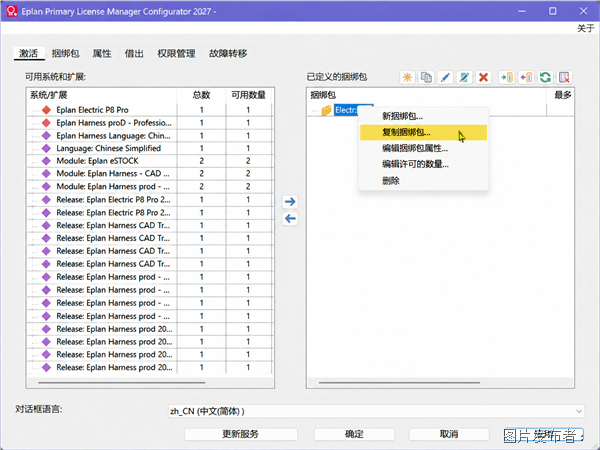Image resolution: width=600 pixels, height=450 pixels.
Task: Open the 关于 menu item
Action: [585, 28]
